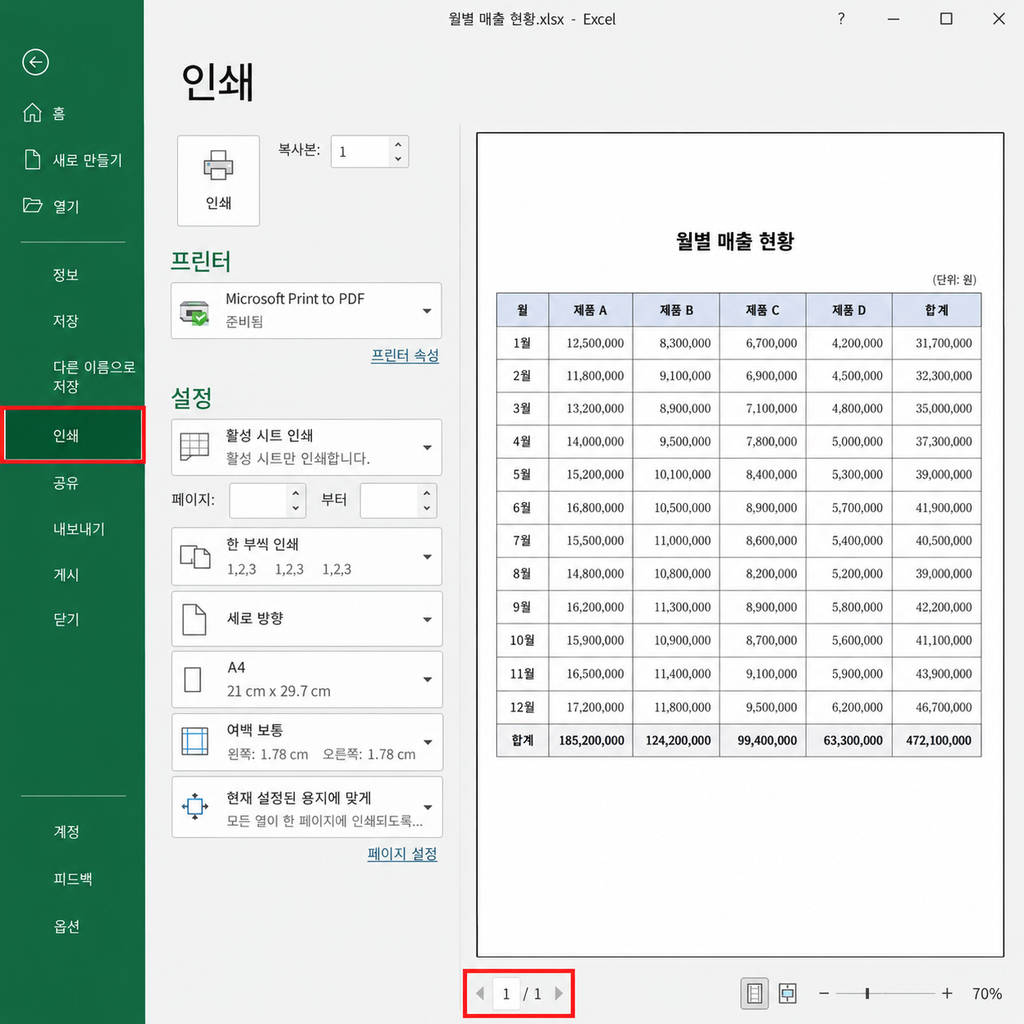1024x1024 pixels.
Task: Select the 인쇄 sidebar item
Action: point(72,435)
